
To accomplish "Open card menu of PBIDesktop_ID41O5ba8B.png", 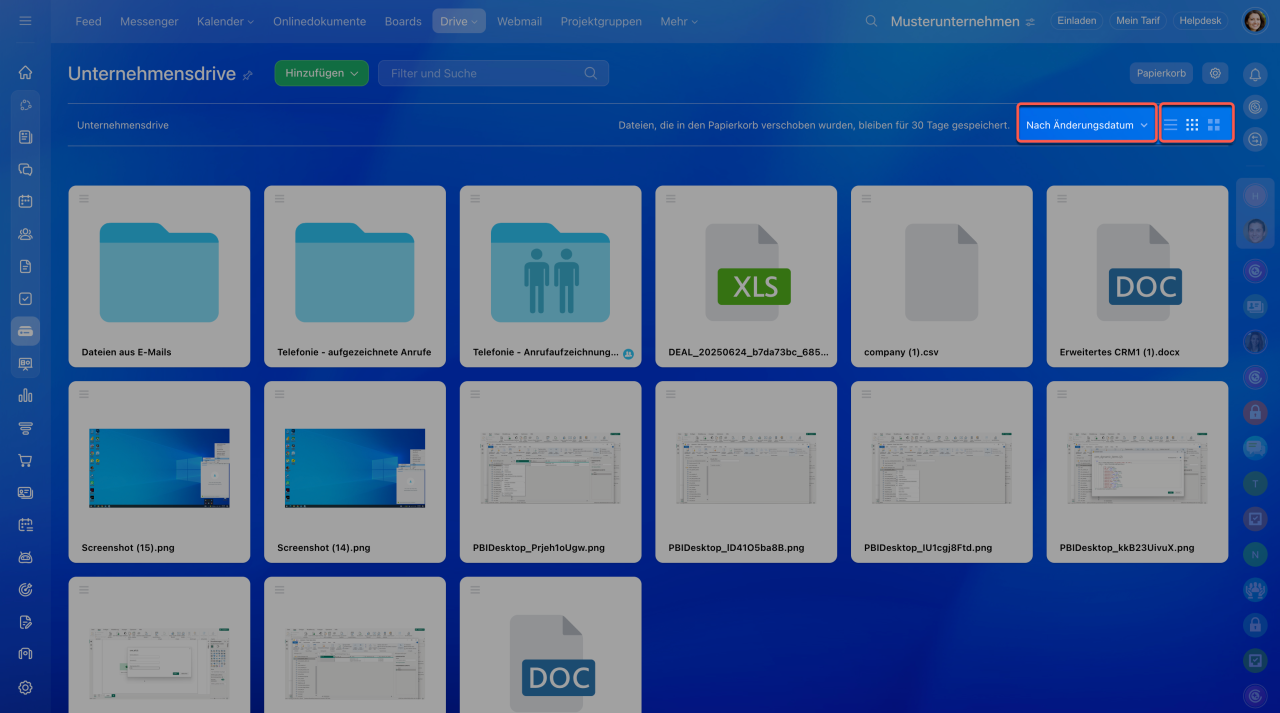I will 671,394.
